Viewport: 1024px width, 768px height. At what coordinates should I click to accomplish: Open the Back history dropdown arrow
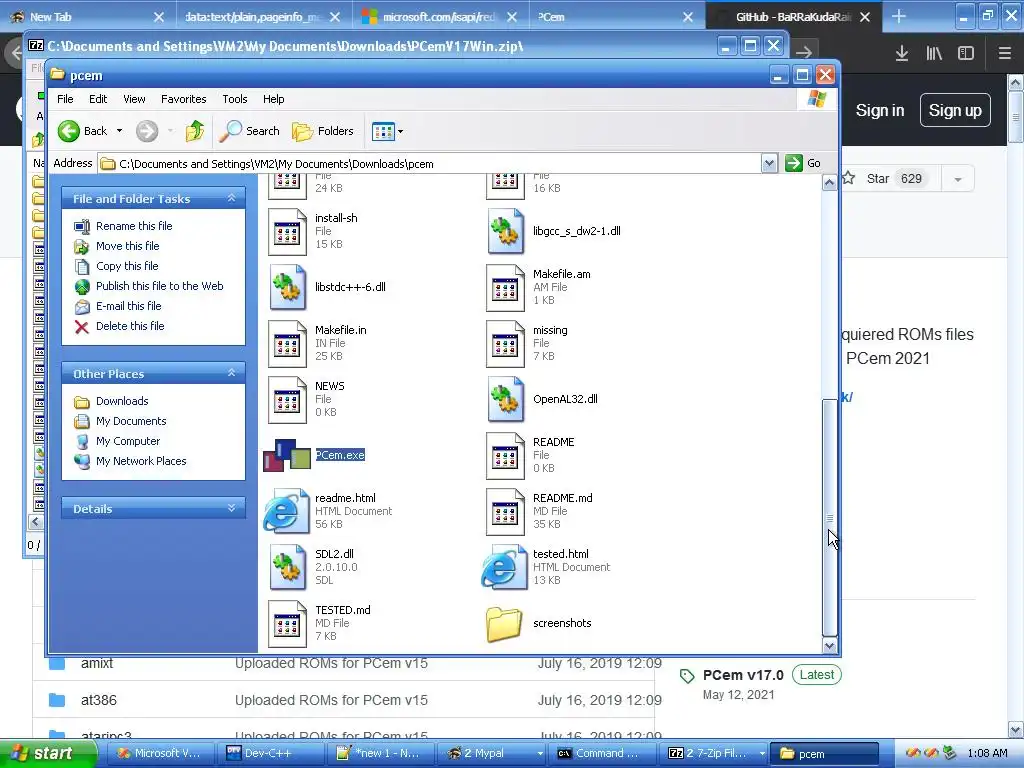[120, 131]
